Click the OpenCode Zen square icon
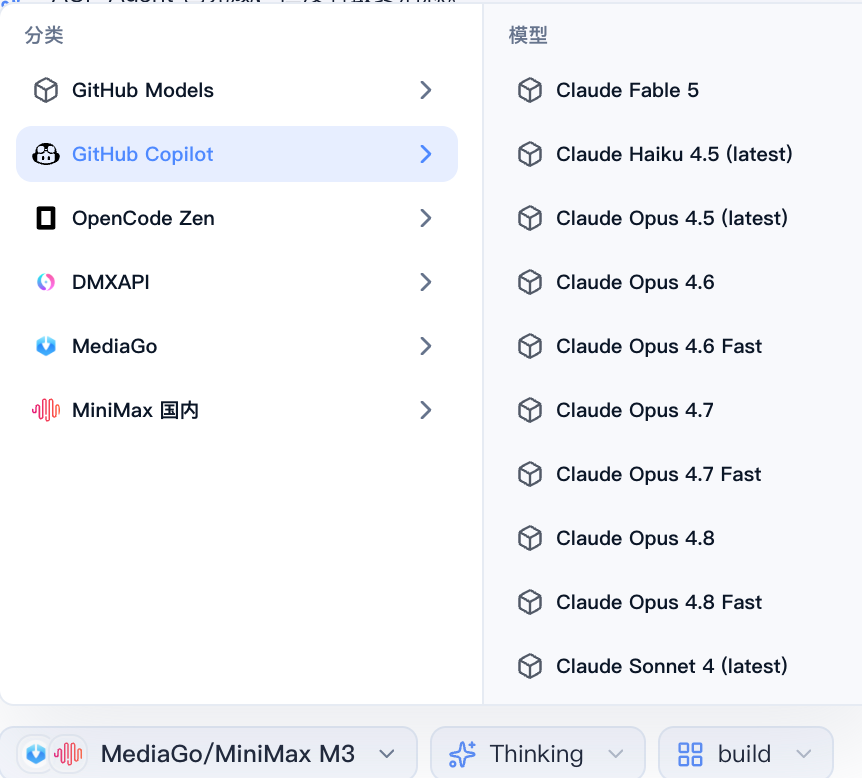Viewport: 862px width, 778px height. click(46, 218)
